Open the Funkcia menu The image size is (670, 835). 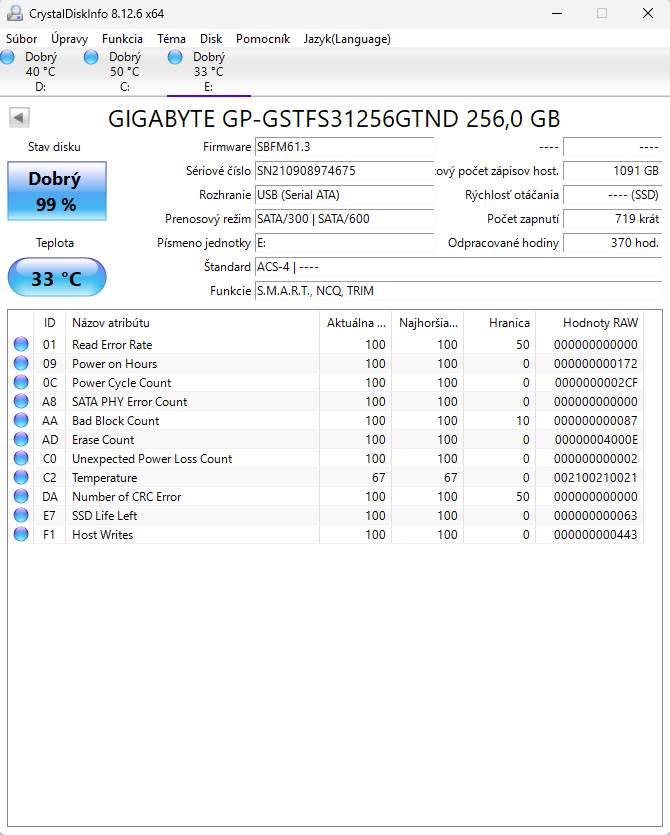122,39
